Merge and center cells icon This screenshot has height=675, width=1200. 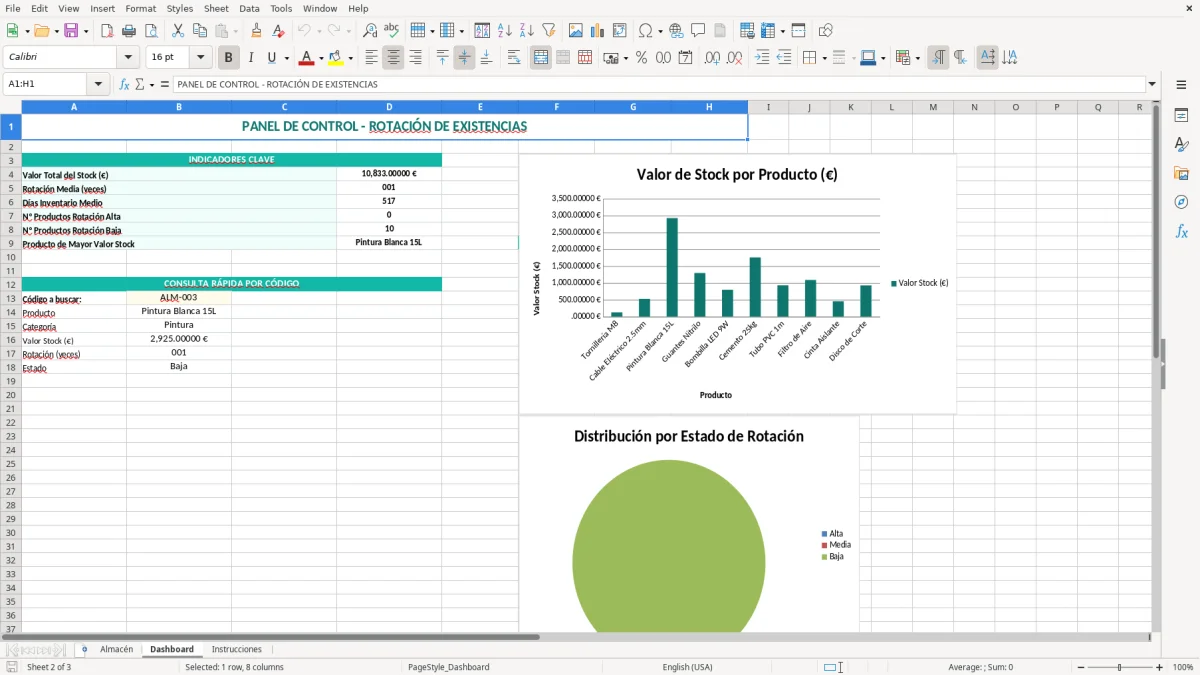tap(541, 58)
